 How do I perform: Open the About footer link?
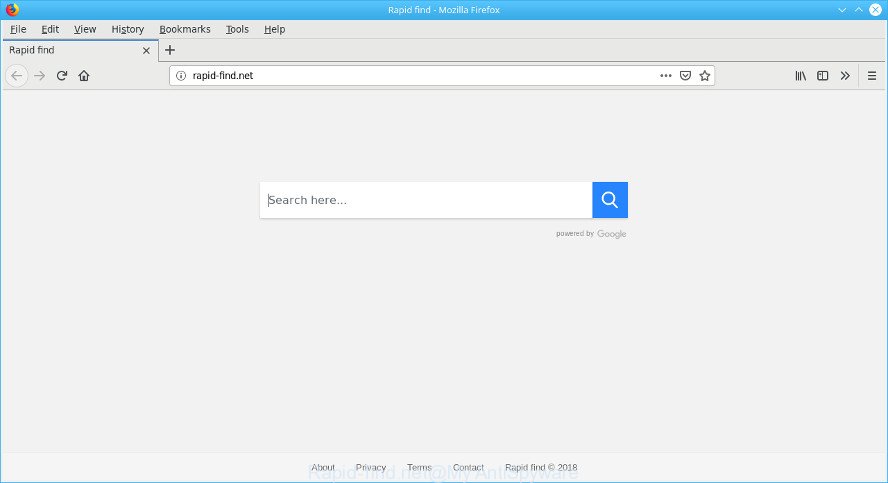323,467
